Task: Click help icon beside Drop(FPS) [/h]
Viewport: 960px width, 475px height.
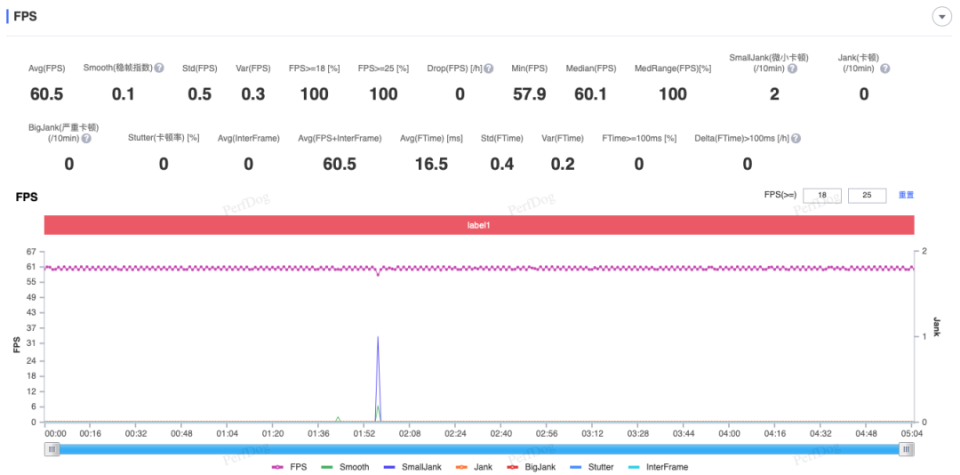Action: [x=489, y=69]
